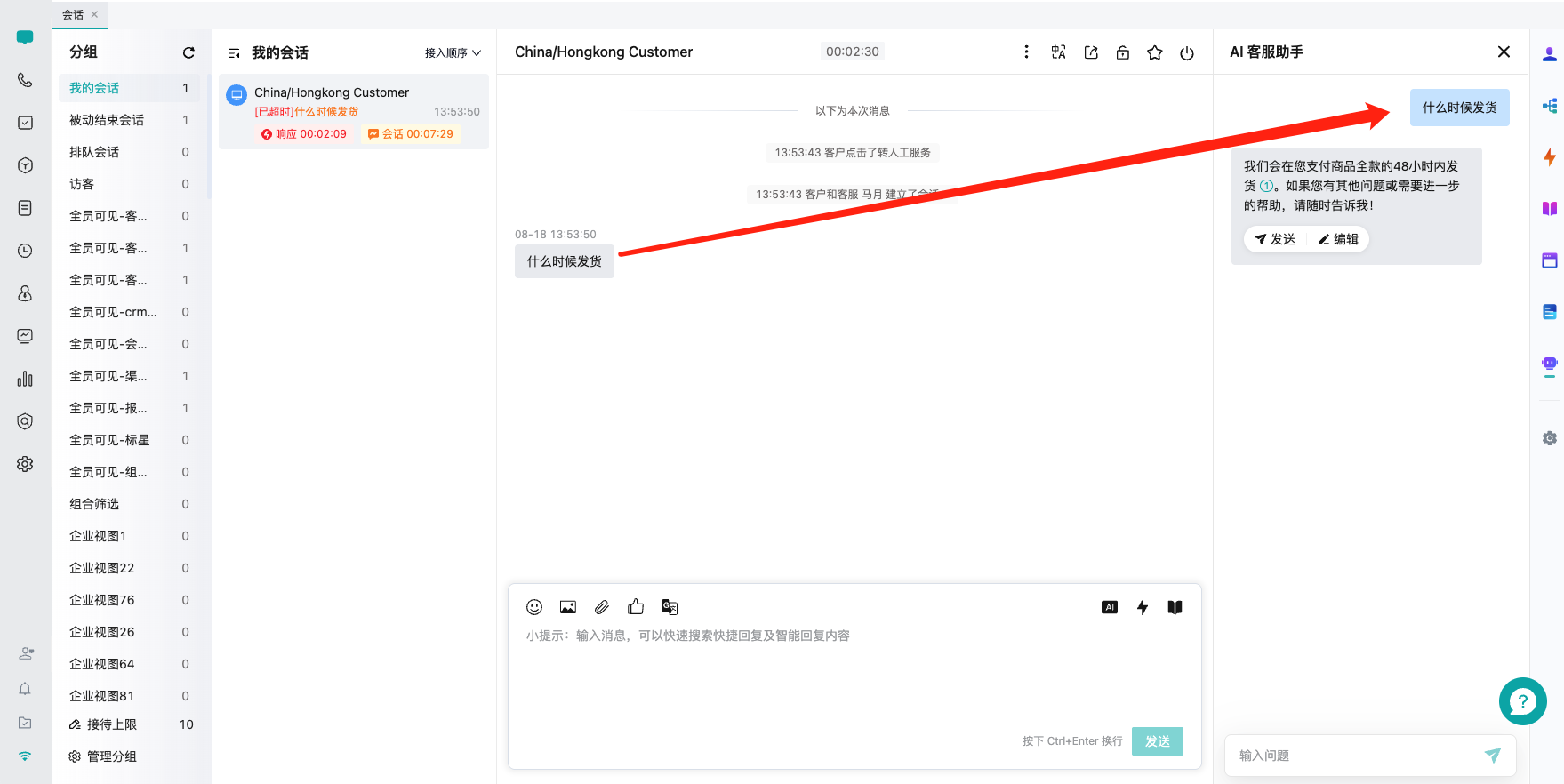Viewport: 1564px width, 784px height.
Task: Click the customer message bubble 什么时候发货
Action: point(565,261)
